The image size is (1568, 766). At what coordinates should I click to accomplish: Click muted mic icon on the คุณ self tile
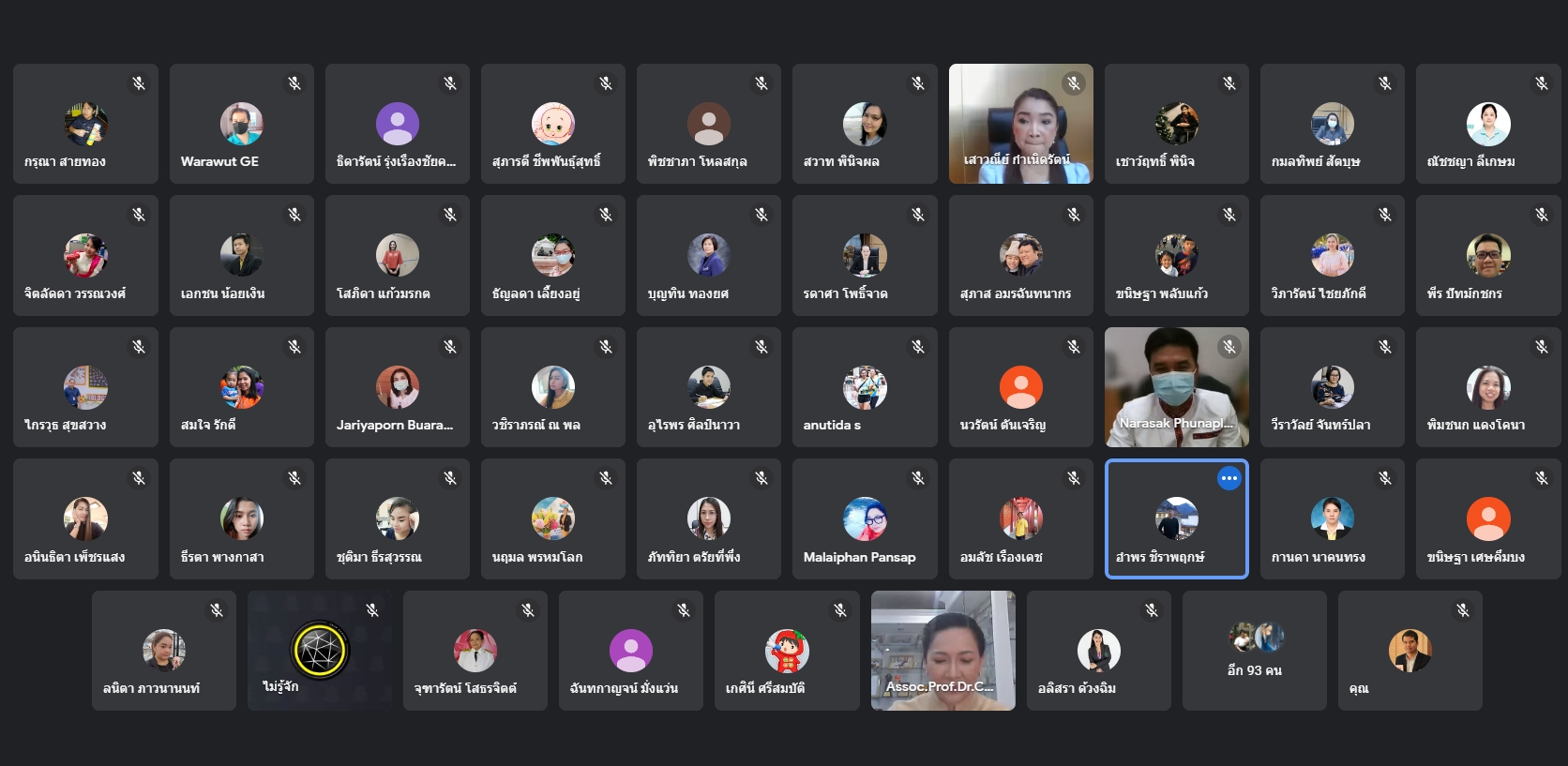pos(1463,610)
